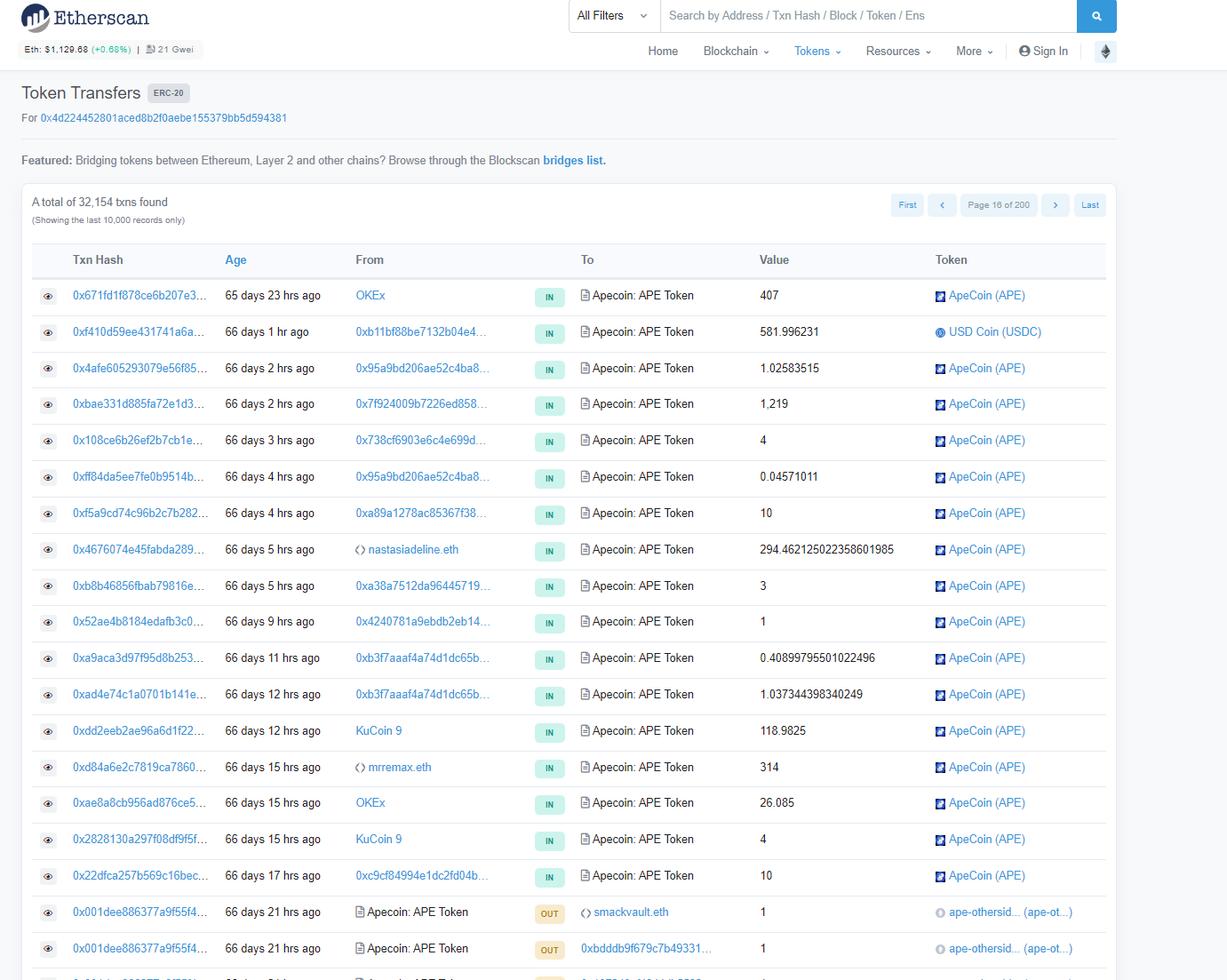The image size is (1227, 980).
Task: Click eye icon for txn 0xb8b46856fbab79816e
Action: click(48, 586)
